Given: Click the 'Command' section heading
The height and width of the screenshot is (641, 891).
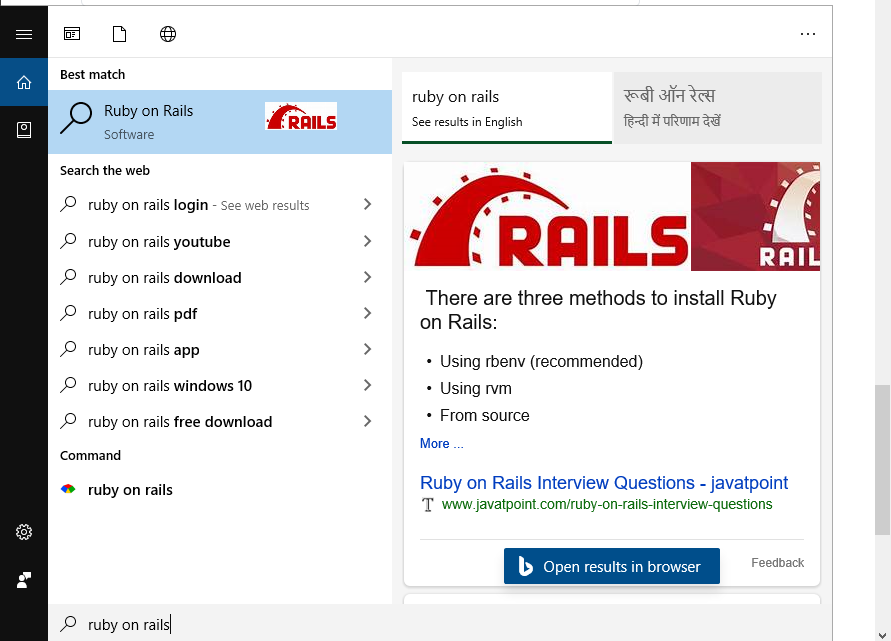Looking at the screenshot, I should tap(90, 455).
